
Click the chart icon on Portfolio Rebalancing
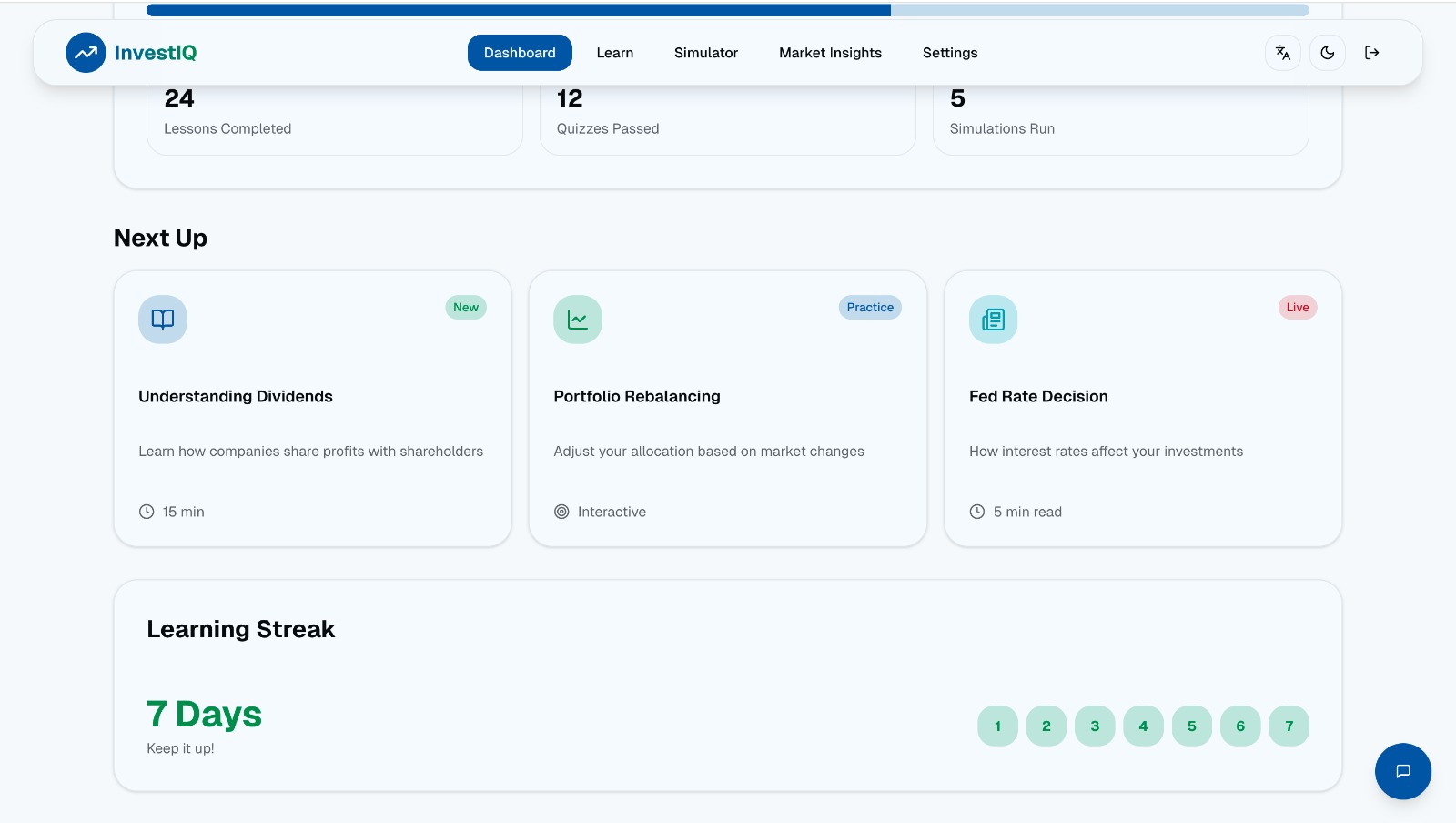point(578,320)
